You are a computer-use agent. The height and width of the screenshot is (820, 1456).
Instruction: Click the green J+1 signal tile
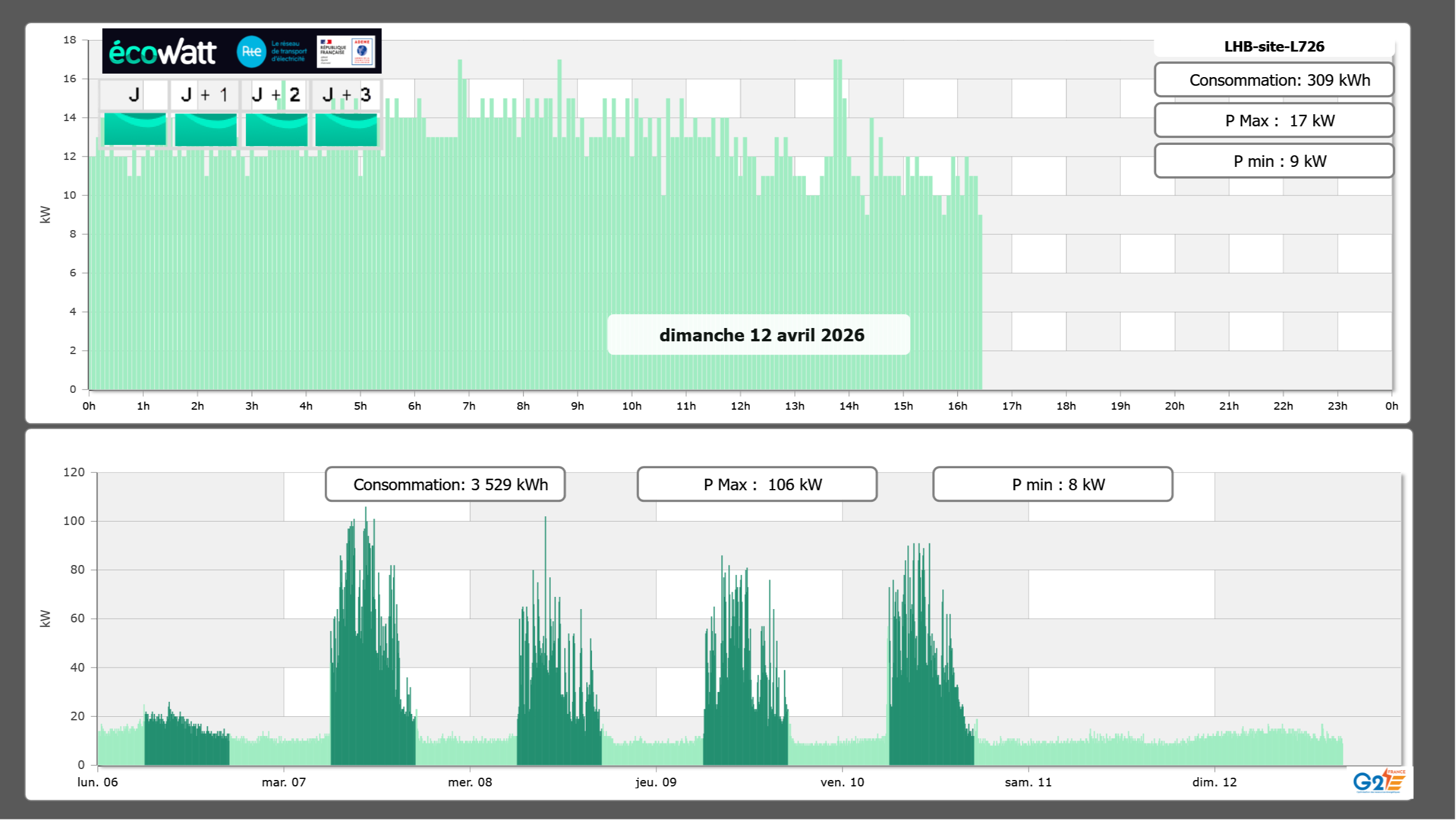click(206, 129)
